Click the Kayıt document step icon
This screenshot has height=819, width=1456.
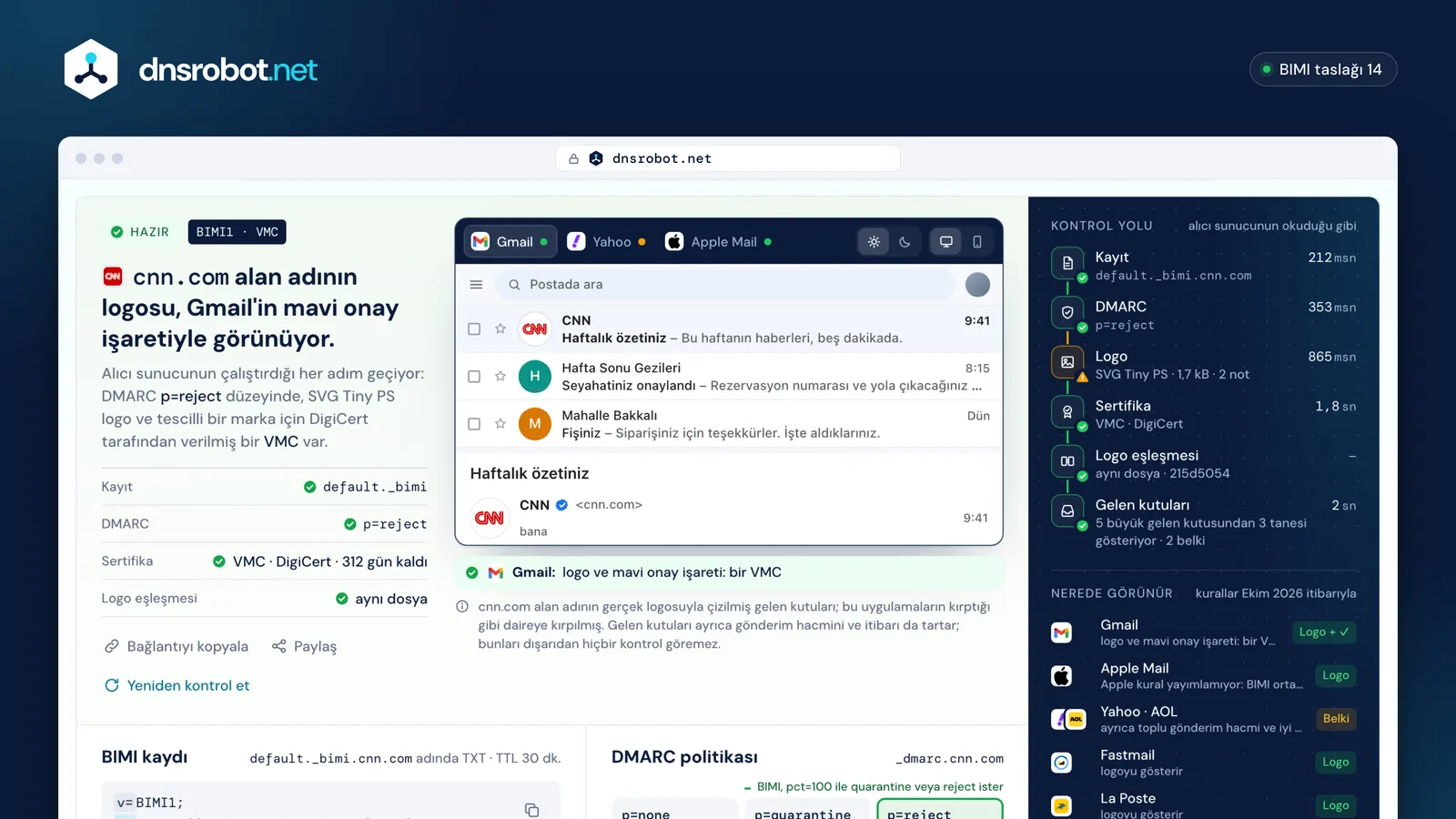1067,263
